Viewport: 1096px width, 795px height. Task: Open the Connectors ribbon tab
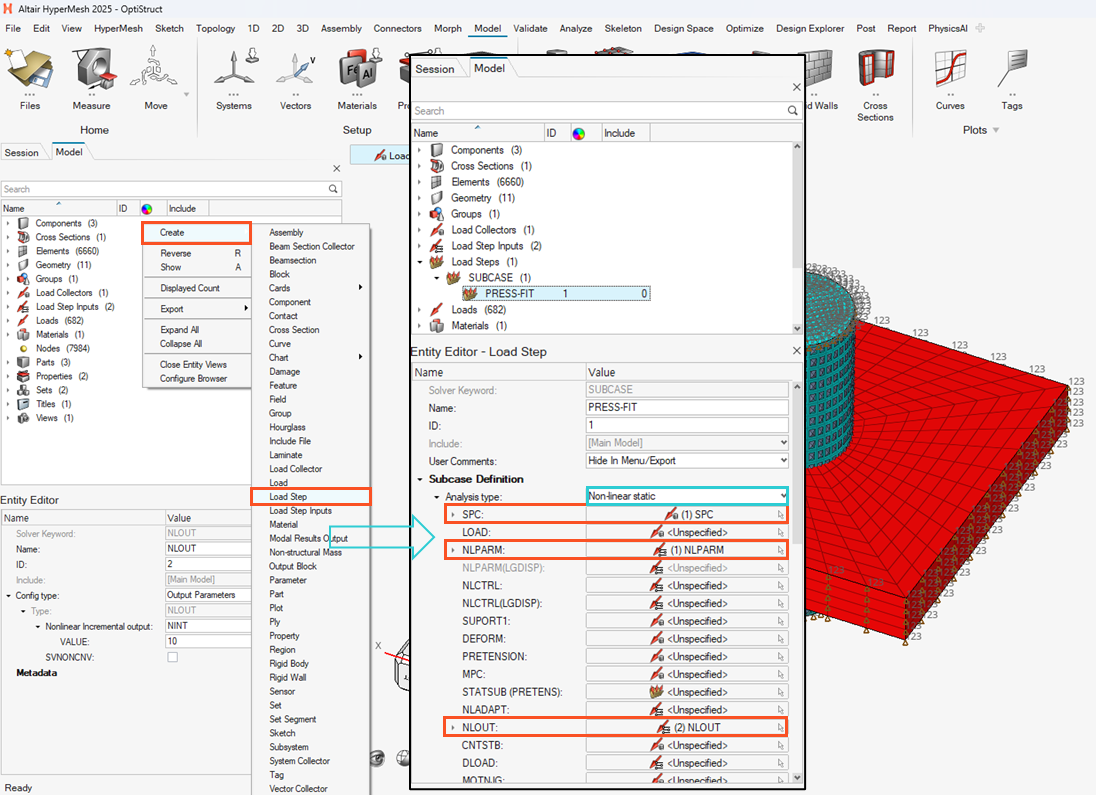click(x=398, y=29)
